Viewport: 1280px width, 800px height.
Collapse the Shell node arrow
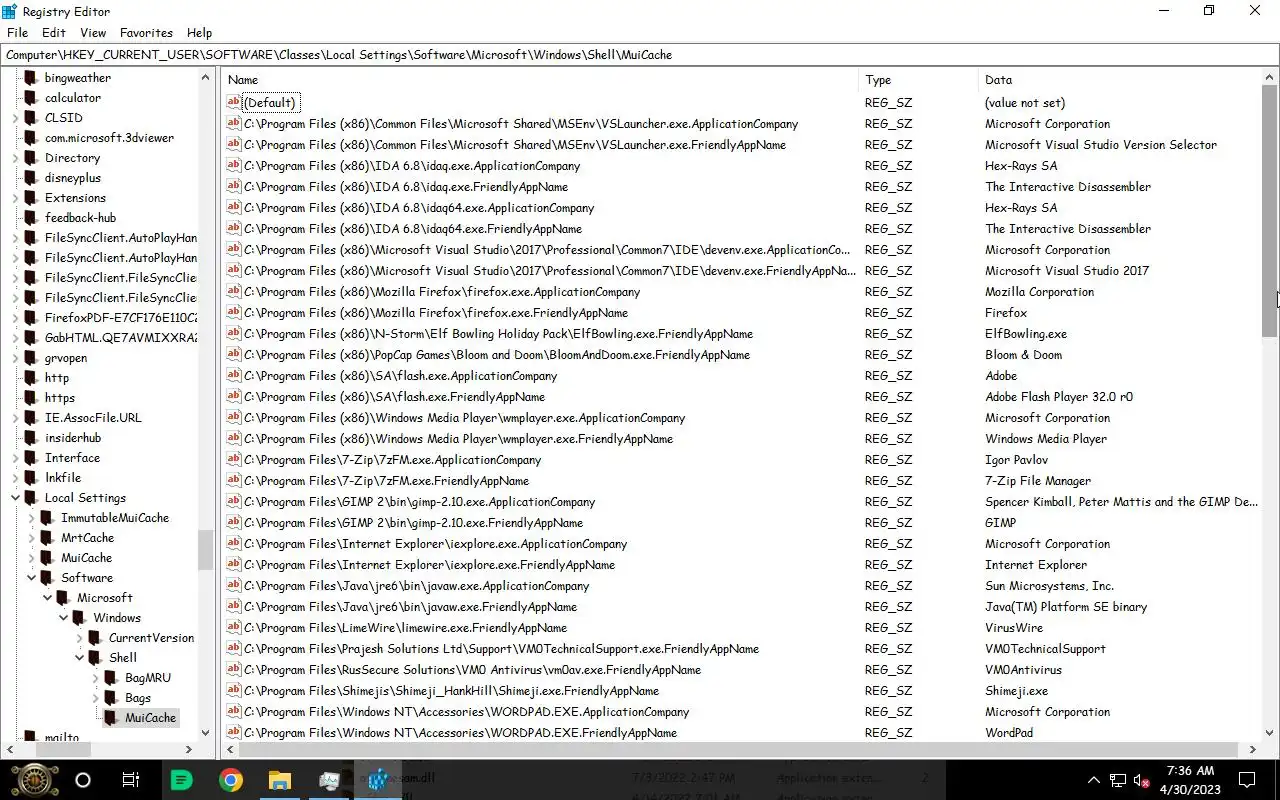[79, 658]
